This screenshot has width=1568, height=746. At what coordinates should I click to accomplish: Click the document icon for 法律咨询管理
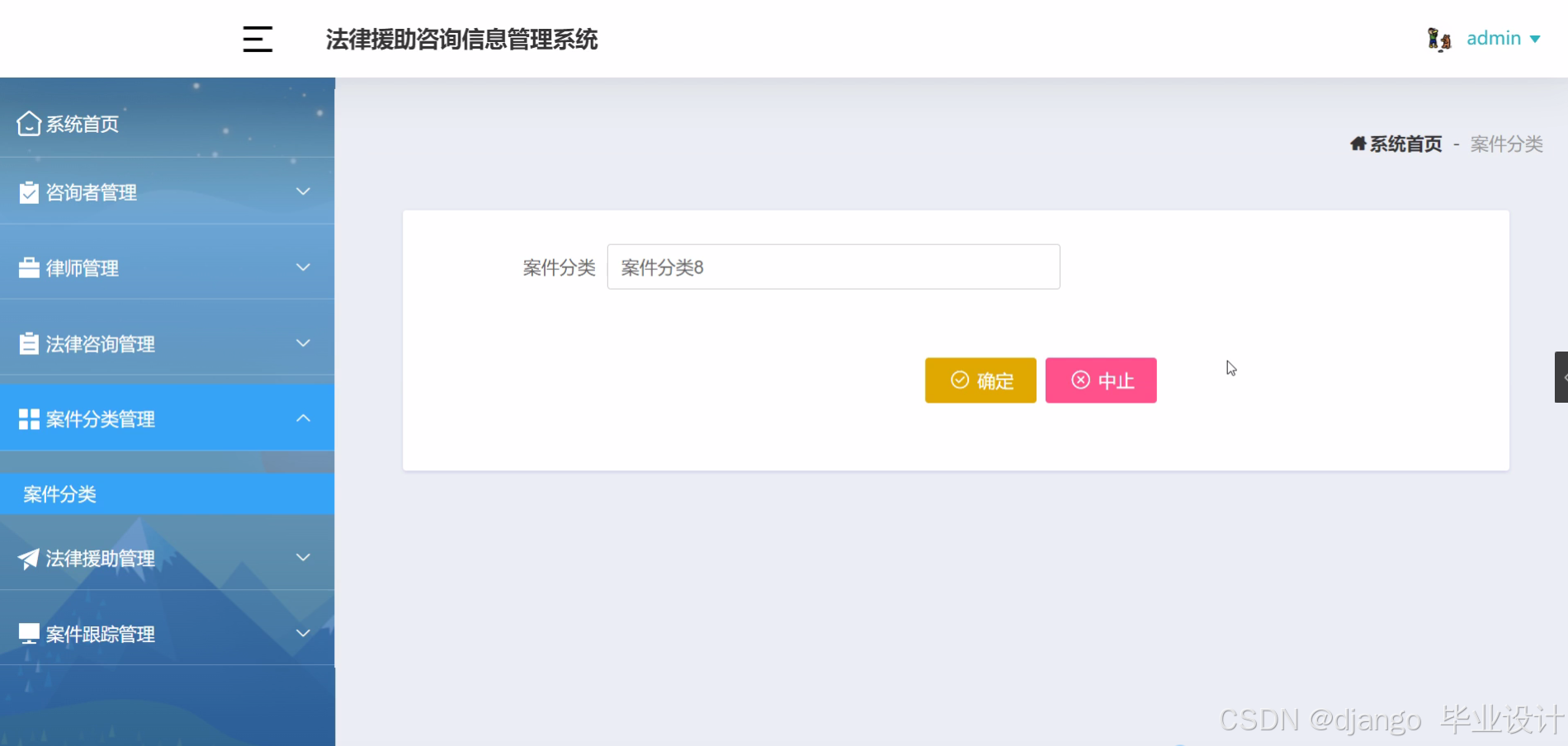click(x=27, y=343)
